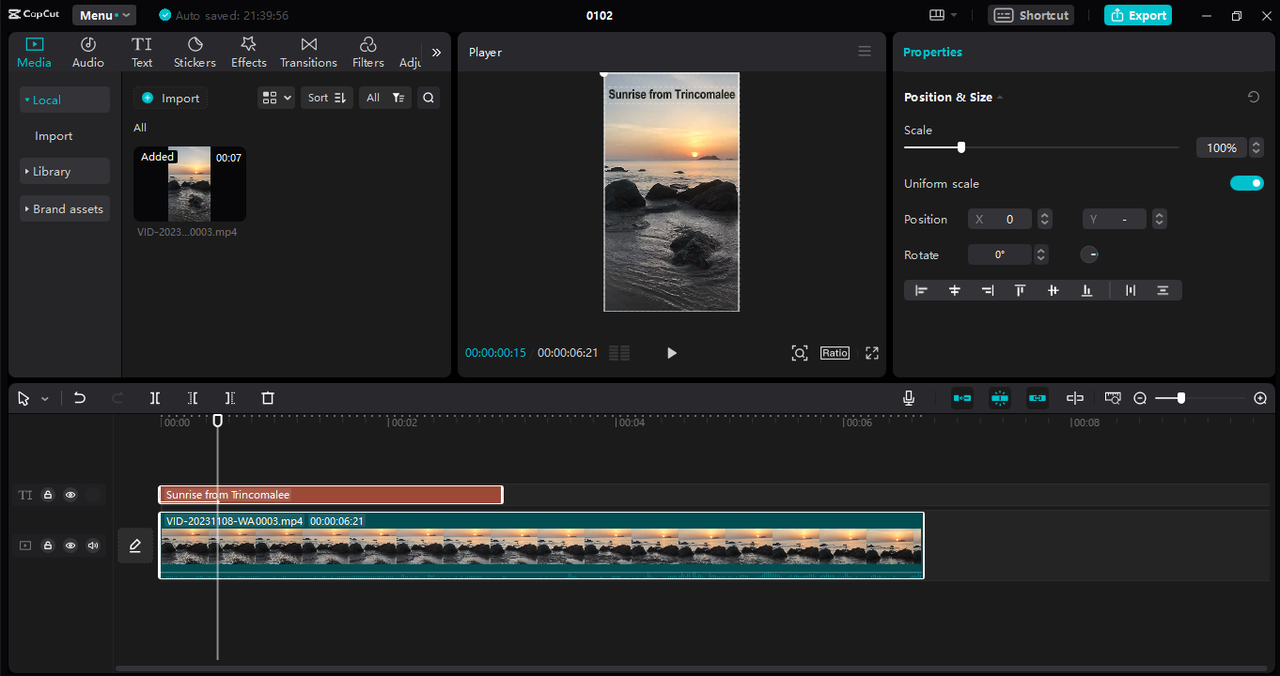Click the Import button
1280x676 pixels.
point(171,98)
